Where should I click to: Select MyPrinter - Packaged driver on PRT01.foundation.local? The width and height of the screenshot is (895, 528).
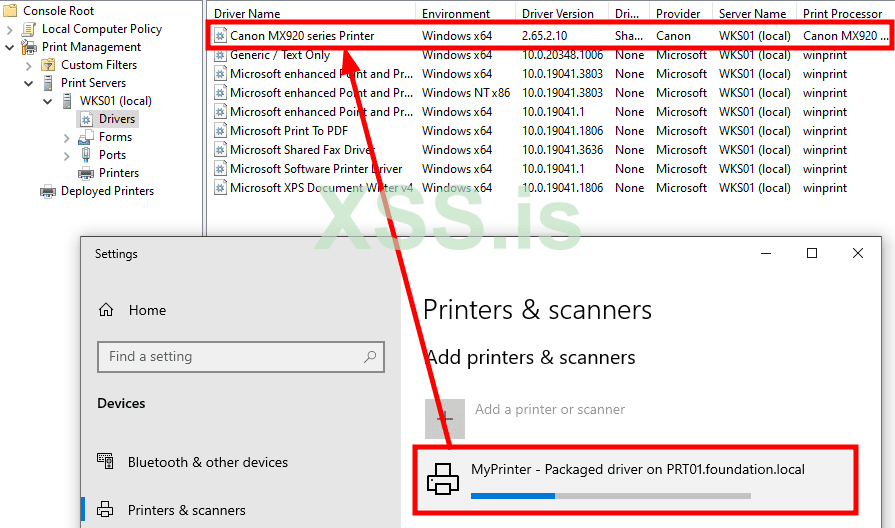click(x=638, y=469)
